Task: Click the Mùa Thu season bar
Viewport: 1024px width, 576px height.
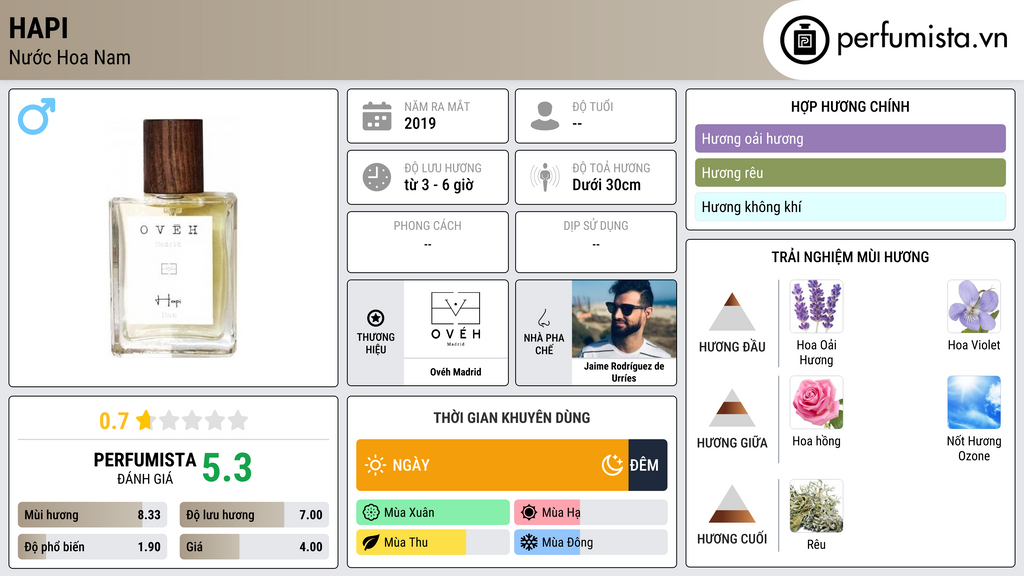Action: coord(433,542)
